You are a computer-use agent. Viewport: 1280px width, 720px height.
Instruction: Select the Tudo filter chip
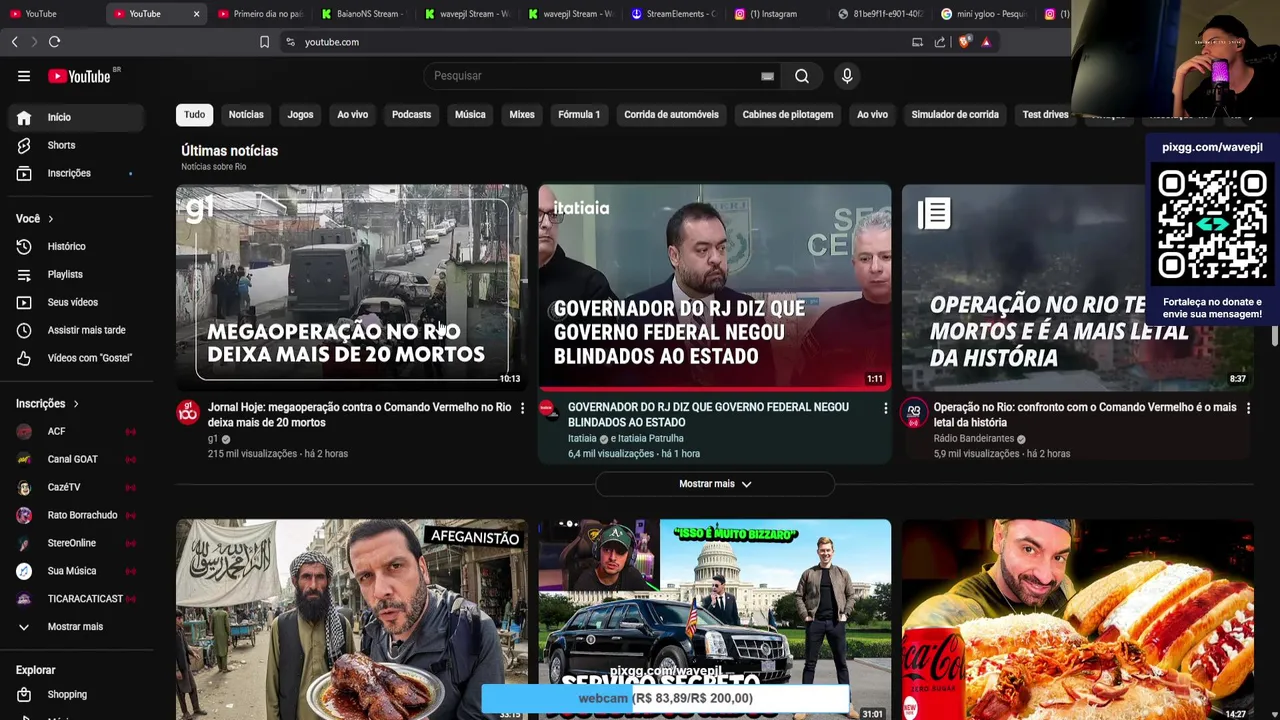[194, 115]
